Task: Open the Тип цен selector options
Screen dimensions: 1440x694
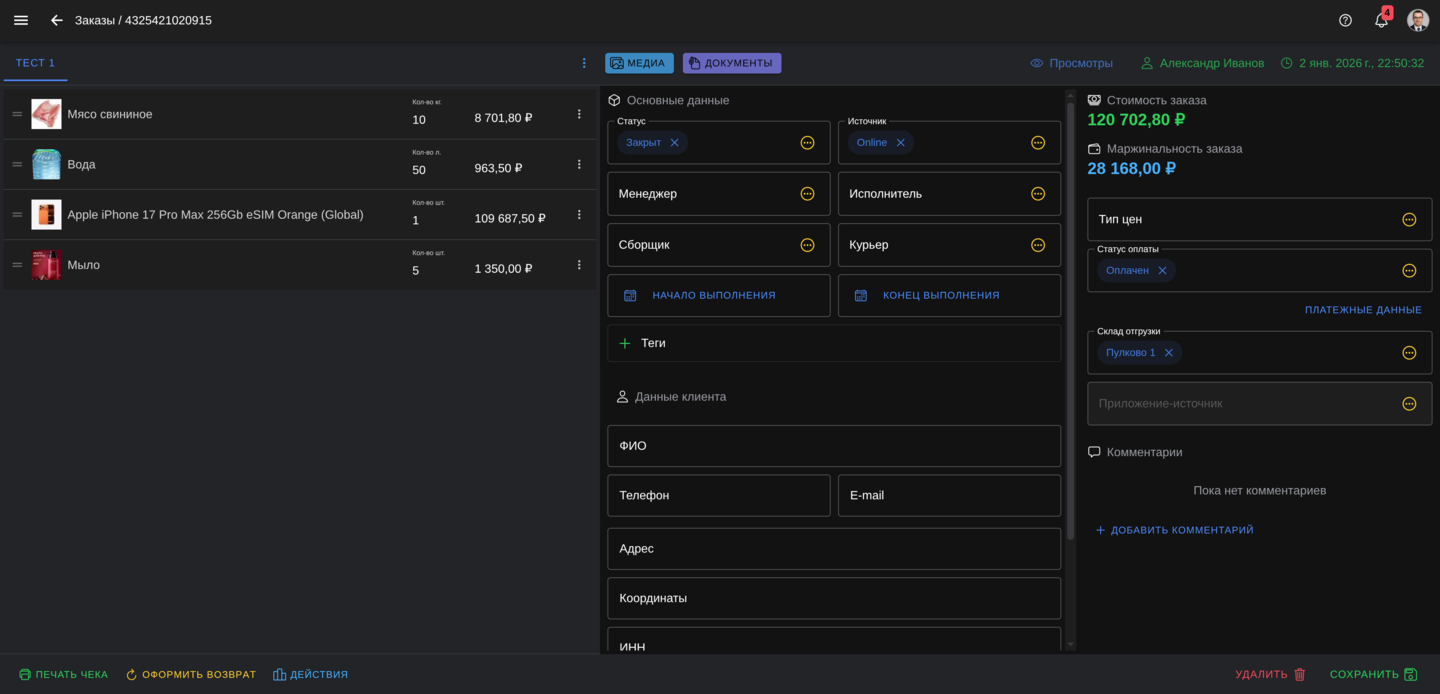Action: pos(1409,220)
